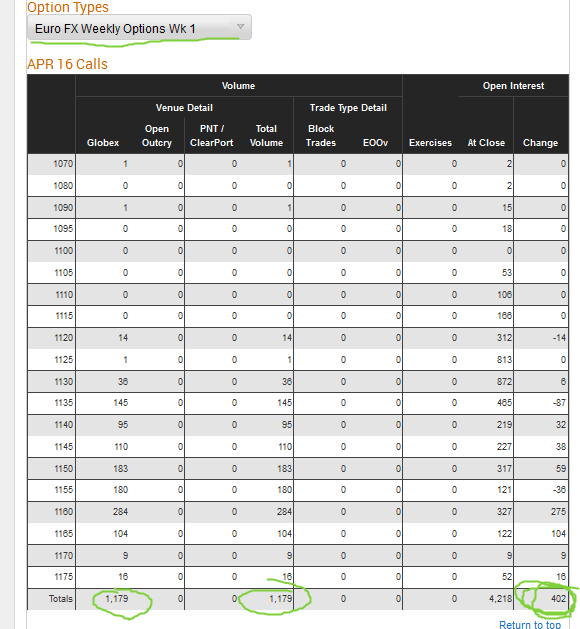Click Total Volume total 1,179
Image resolution: width=580 pixels, height=629 pixels.
(x=280, y=599)
